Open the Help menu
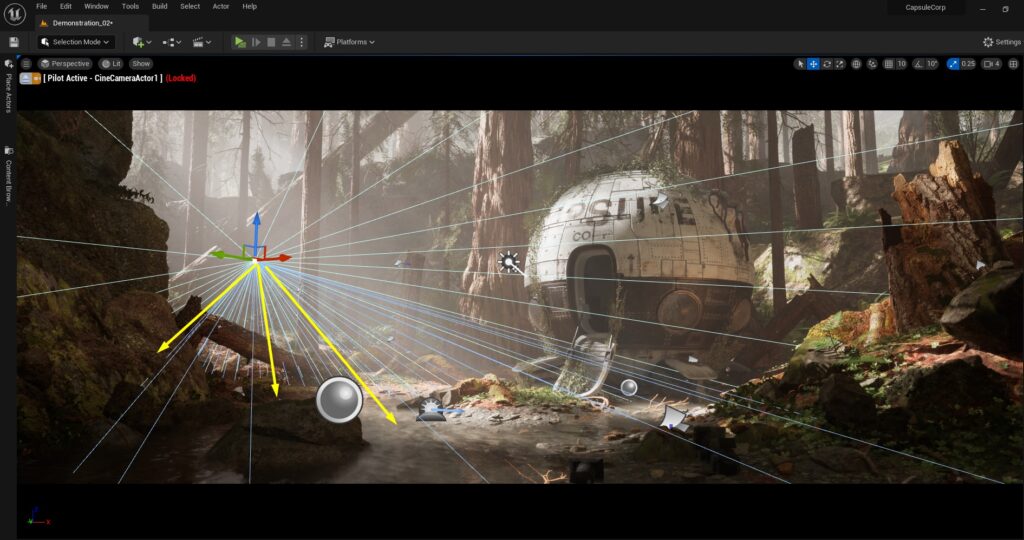 (249, 7)
